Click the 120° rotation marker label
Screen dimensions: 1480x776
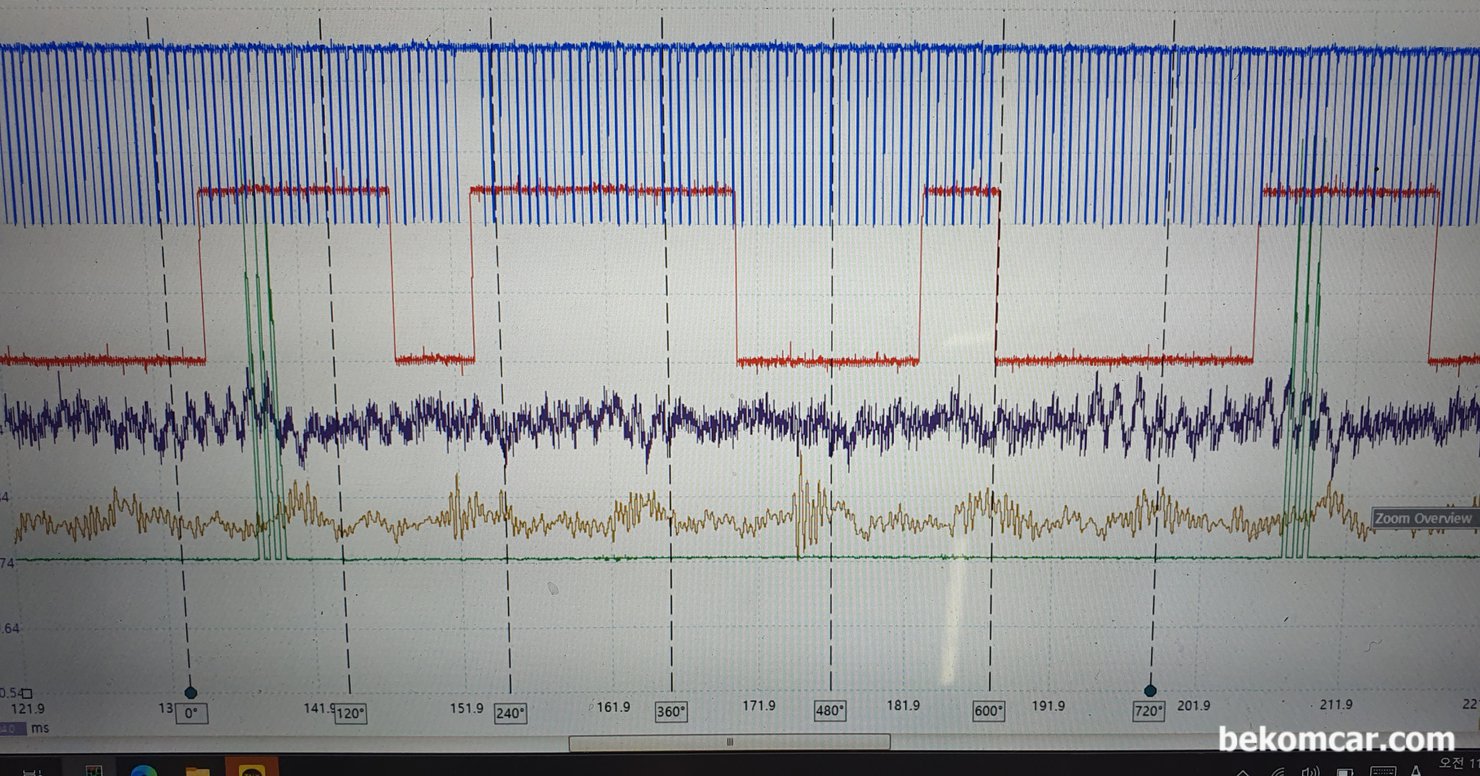350,713
